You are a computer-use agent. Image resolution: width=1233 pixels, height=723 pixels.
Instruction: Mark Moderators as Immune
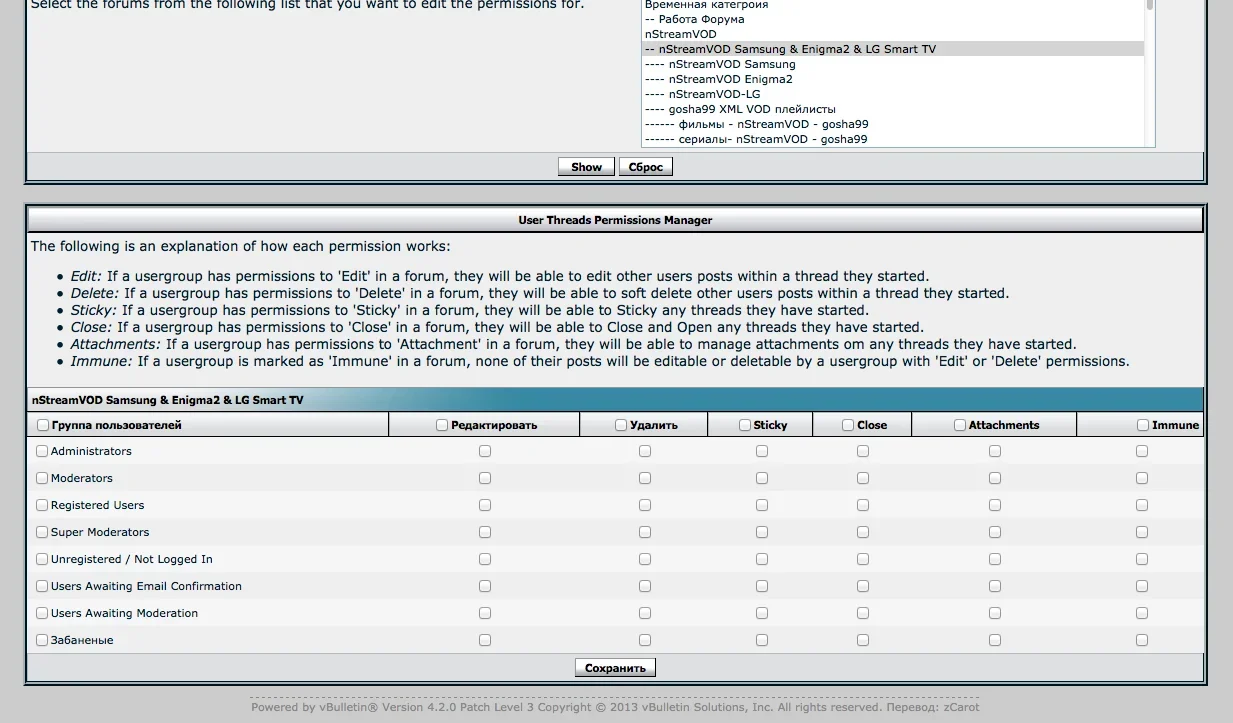click(1142, 478)
